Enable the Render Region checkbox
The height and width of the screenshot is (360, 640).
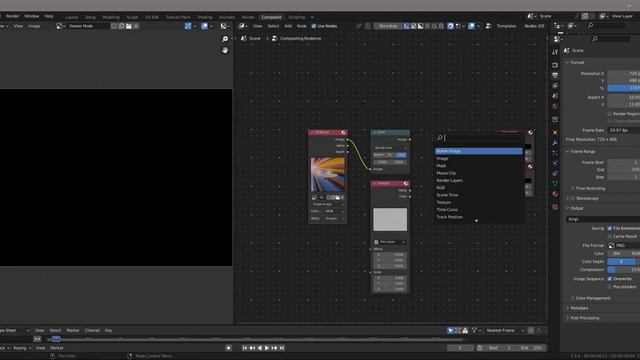[x=610, y=114]
